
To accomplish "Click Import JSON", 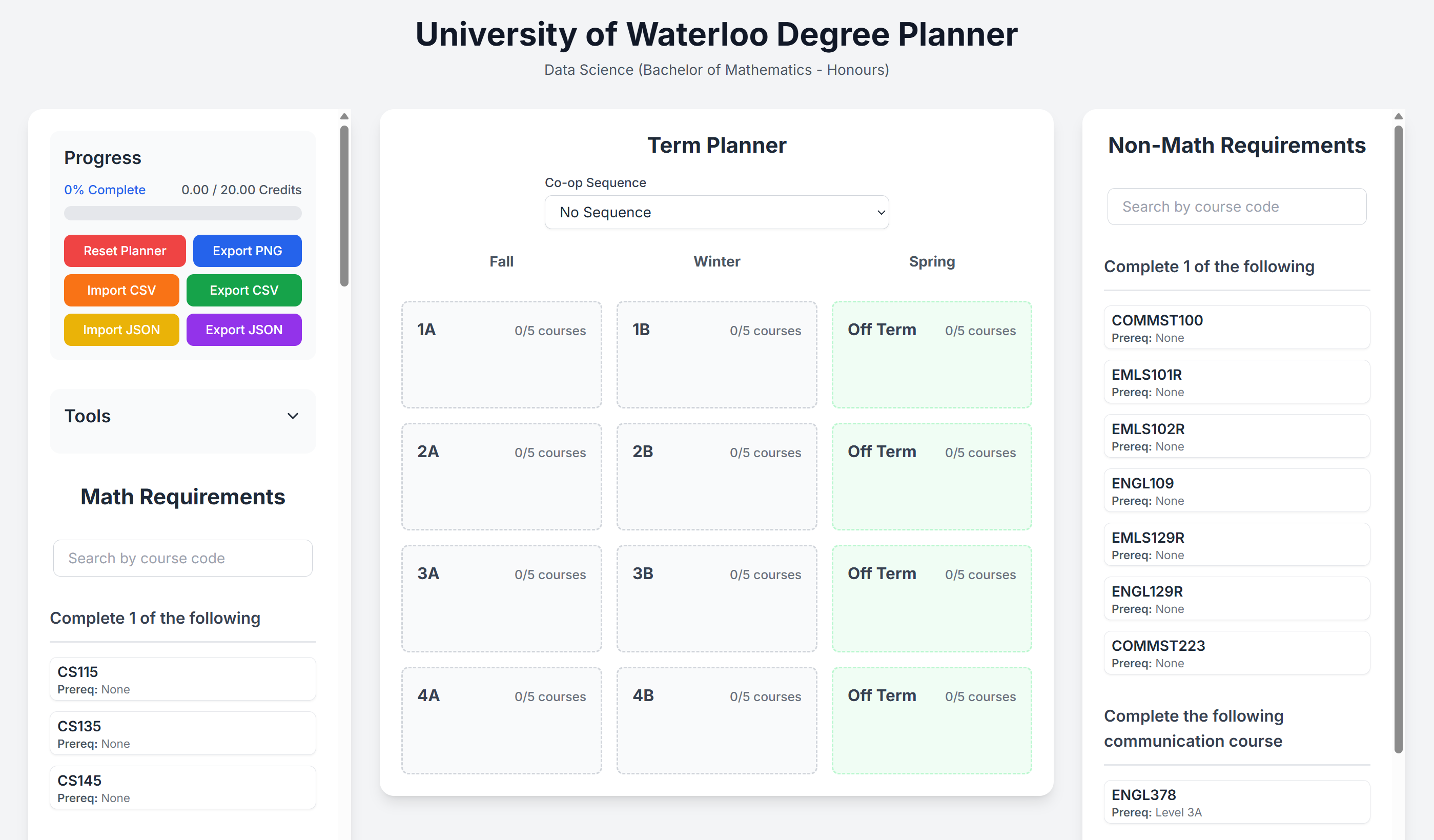I will pos(121,329).
